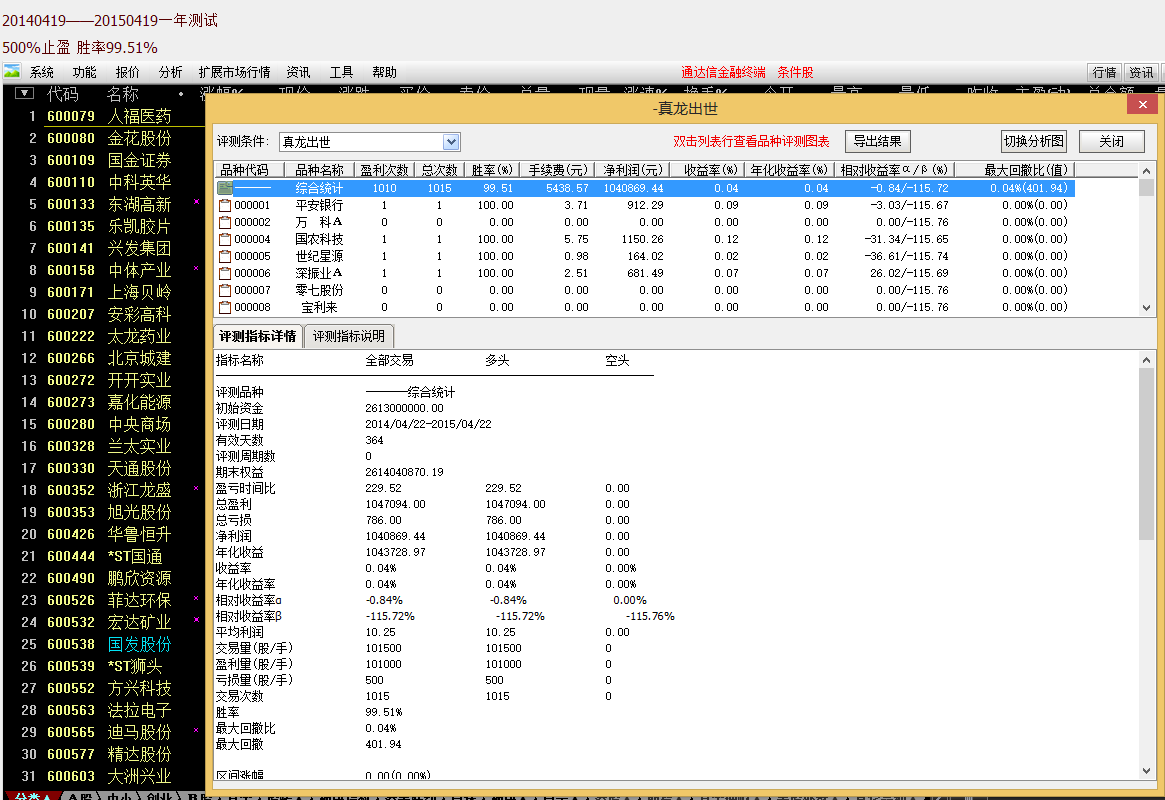
Task: Click the 条件股 label in title bar
Action: (795, 72)
